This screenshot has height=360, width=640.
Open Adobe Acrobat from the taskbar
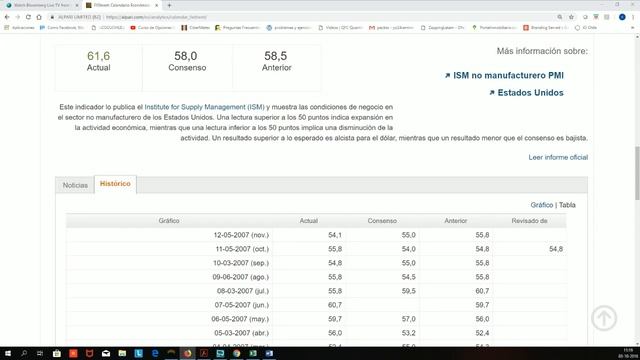tap(204, 353)
